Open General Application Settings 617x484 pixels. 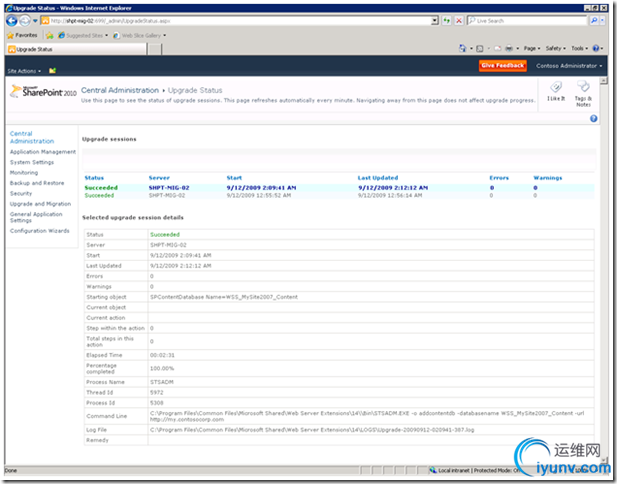[x=36, y=217]
